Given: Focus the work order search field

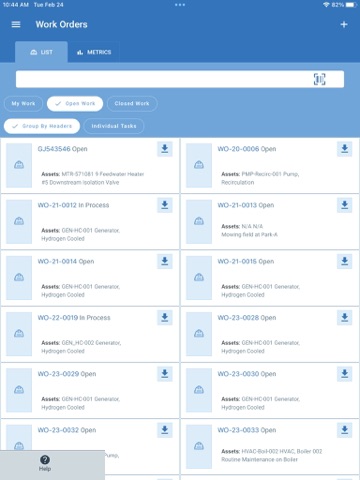Looking at the screenshot, I should pyautogui.click(x=180, y=79).
